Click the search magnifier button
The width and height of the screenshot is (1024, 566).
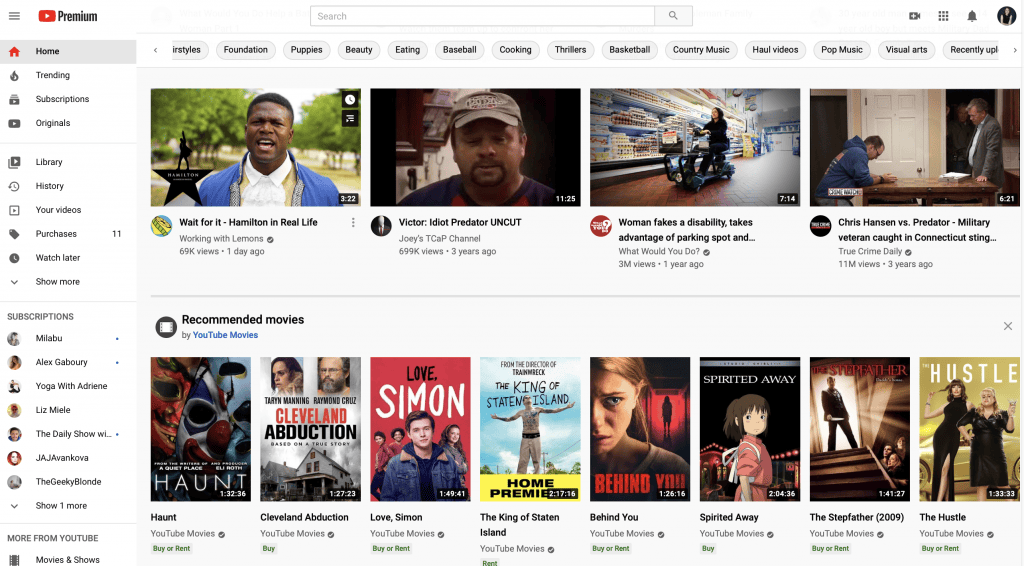(x=673, y=16)
